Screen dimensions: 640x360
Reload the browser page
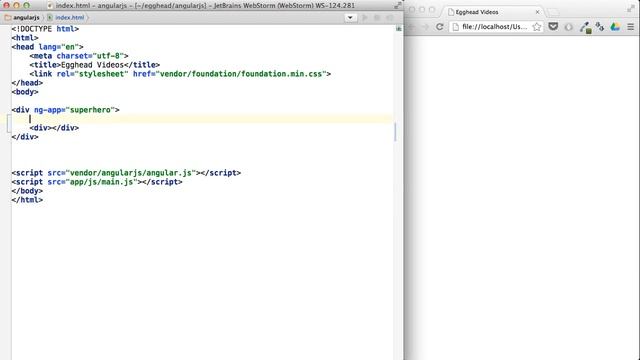[439, 27]
